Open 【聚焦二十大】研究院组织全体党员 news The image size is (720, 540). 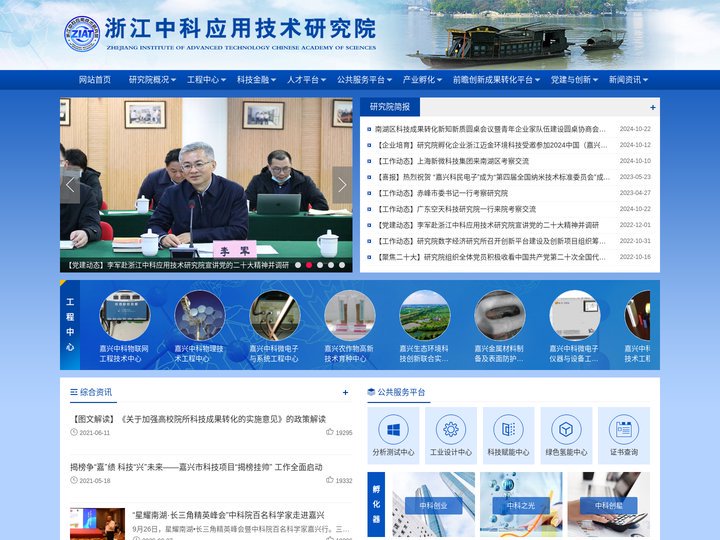click(x=490, y=257)
